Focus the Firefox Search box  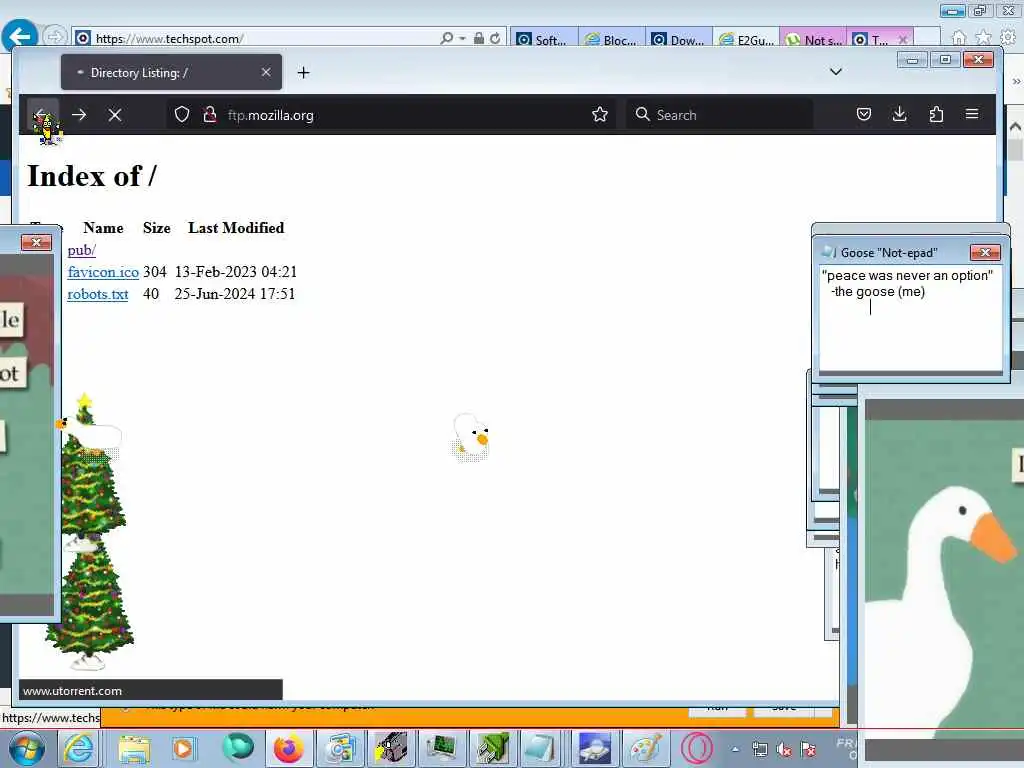(718, 115)
